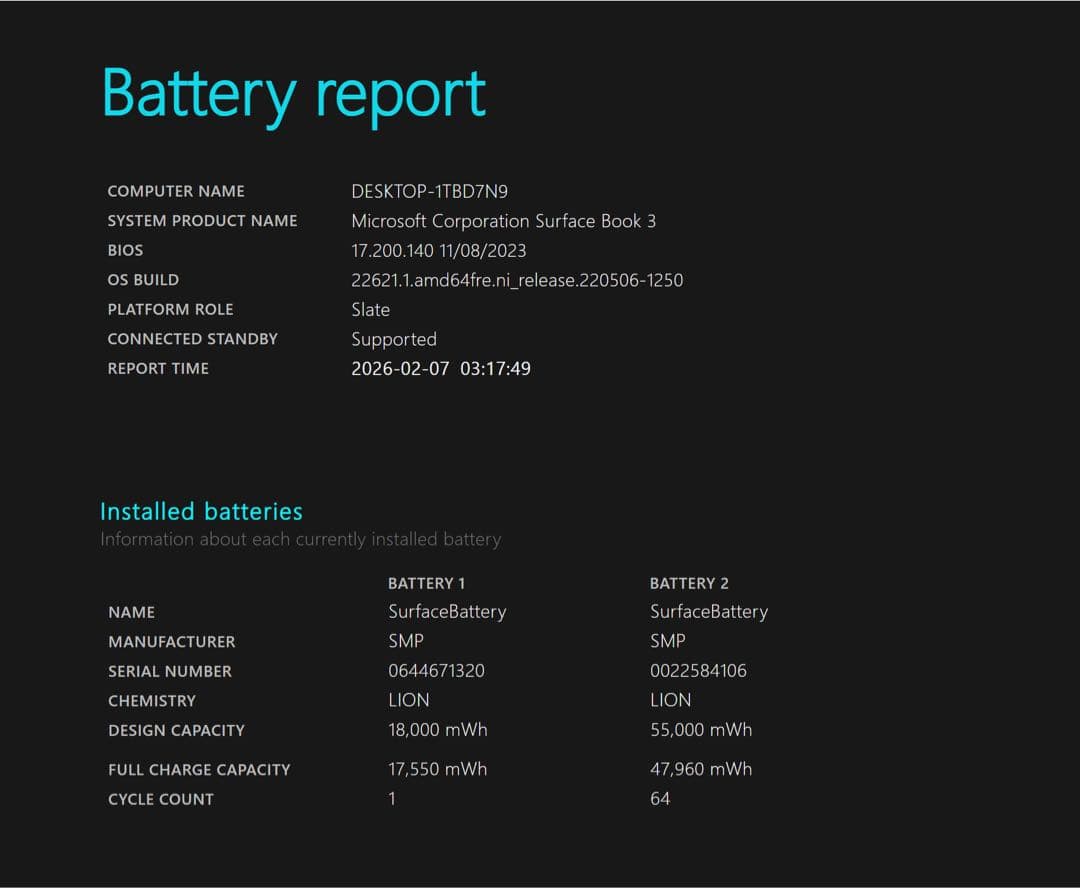Click the Connected Standby Supported text
Screen dimensions: 1080x888
point(393,339)
